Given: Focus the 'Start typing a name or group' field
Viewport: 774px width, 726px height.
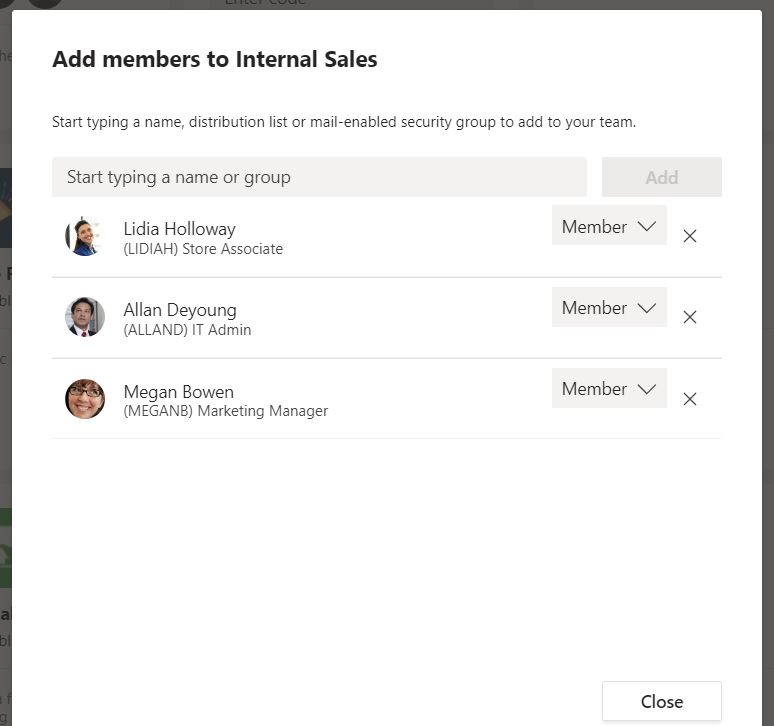Looking at the screenshot, I should click(x=319, y=177).
